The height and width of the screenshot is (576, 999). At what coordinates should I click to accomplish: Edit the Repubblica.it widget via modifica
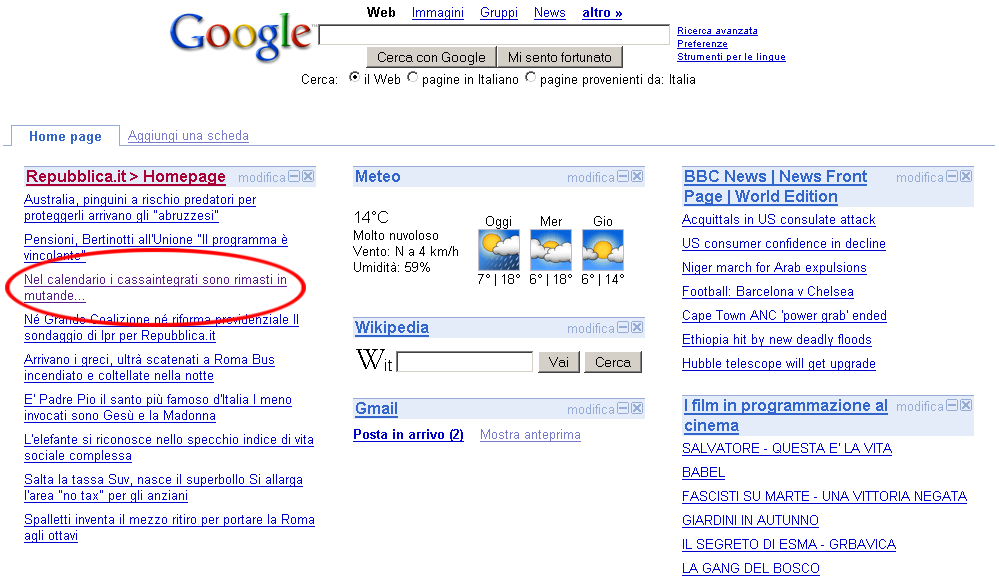coord(262,177)
